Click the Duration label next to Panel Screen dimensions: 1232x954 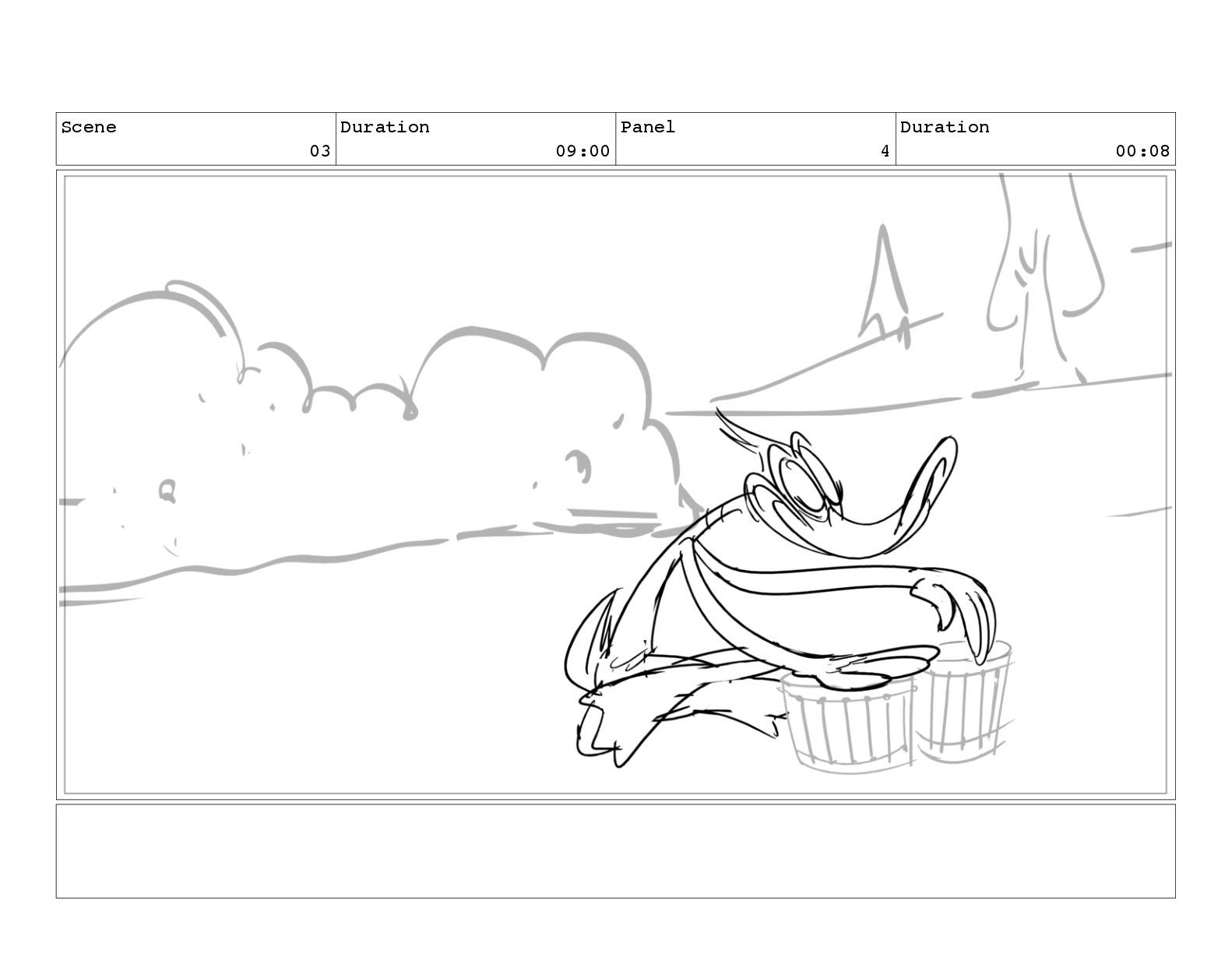(x=945, y=127)
